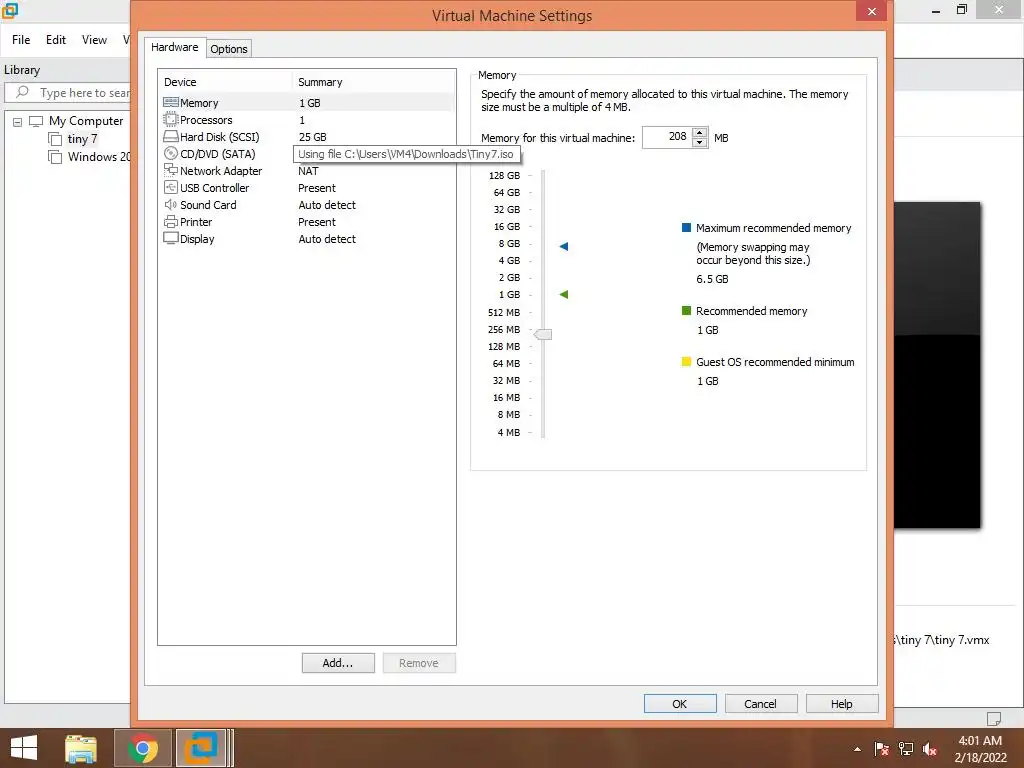
Task: Click the VMware Workstation taskbar icon
Action: (201, 748)
